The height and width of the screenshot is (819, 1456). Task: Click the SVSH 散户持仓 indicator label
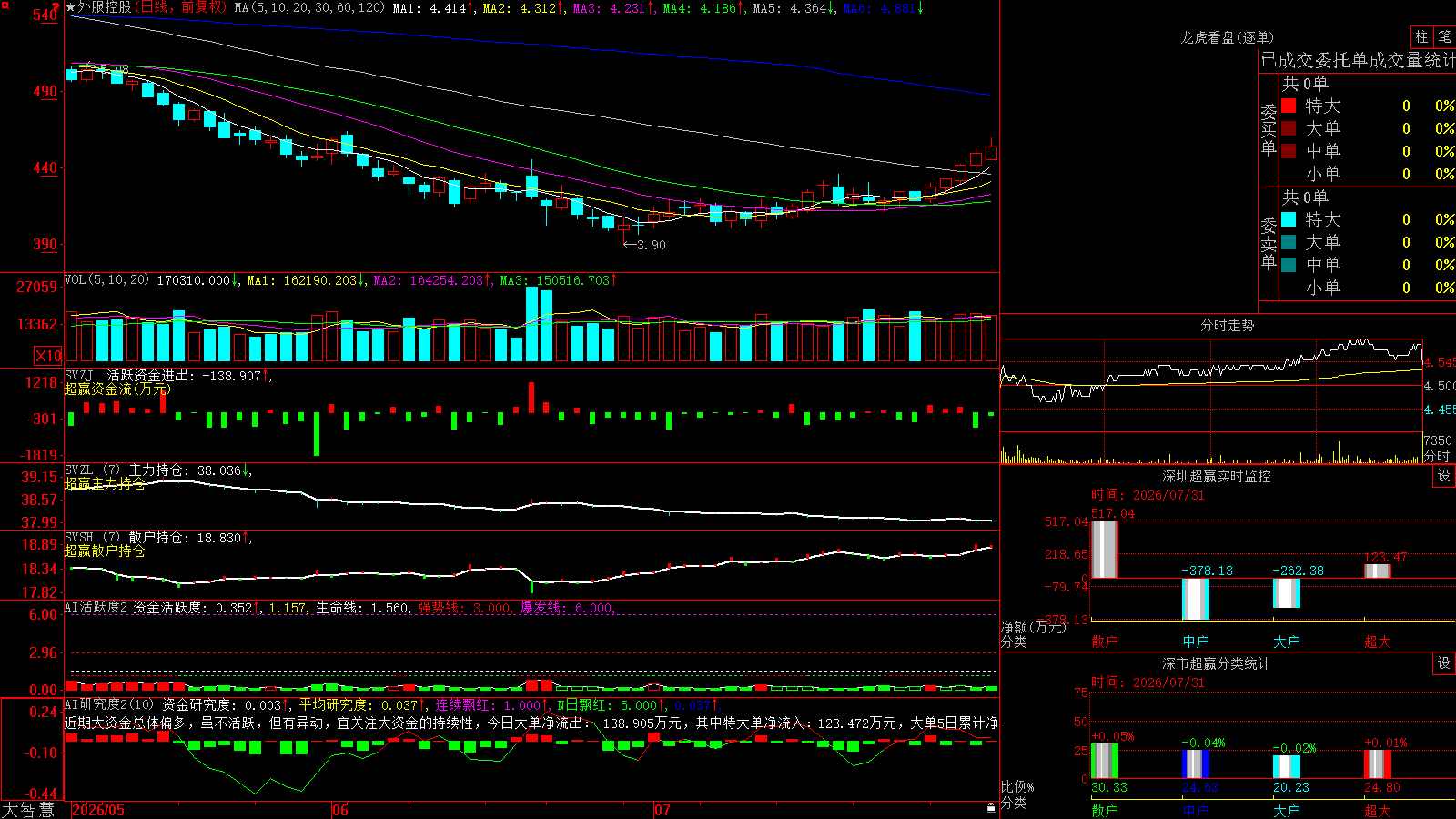[x=126, y=538]
